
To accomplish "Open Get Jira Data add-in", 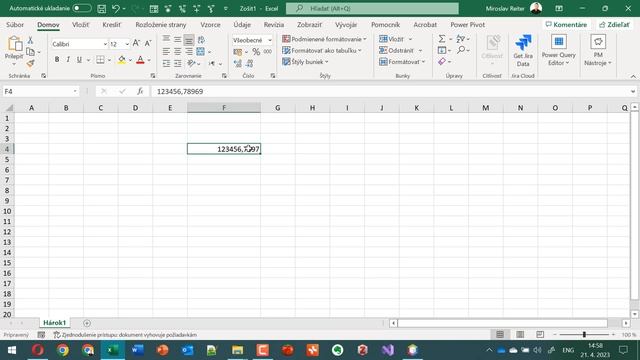I will (523, 51).
